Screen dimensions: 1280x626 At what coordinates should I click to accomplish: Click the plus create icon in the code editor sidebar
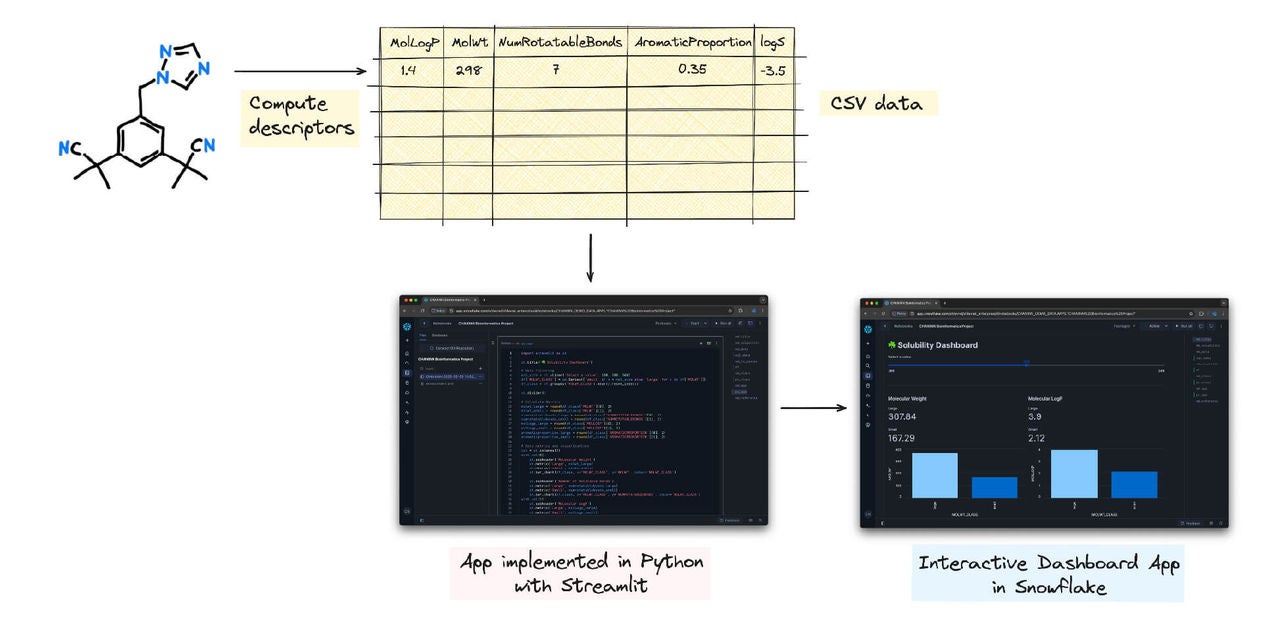click(407, 341)
